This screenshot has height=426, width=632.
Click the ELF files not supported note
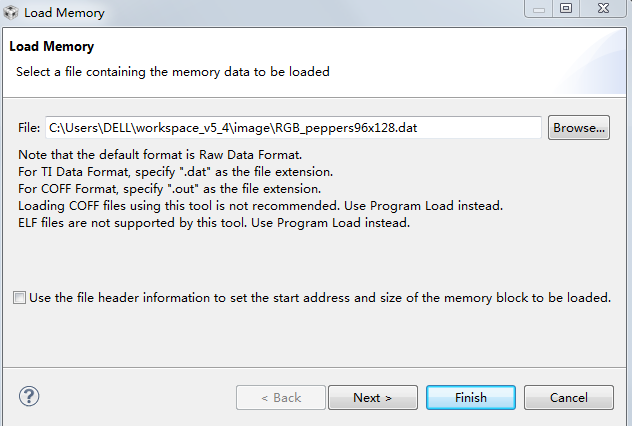[x=214, y=223]
